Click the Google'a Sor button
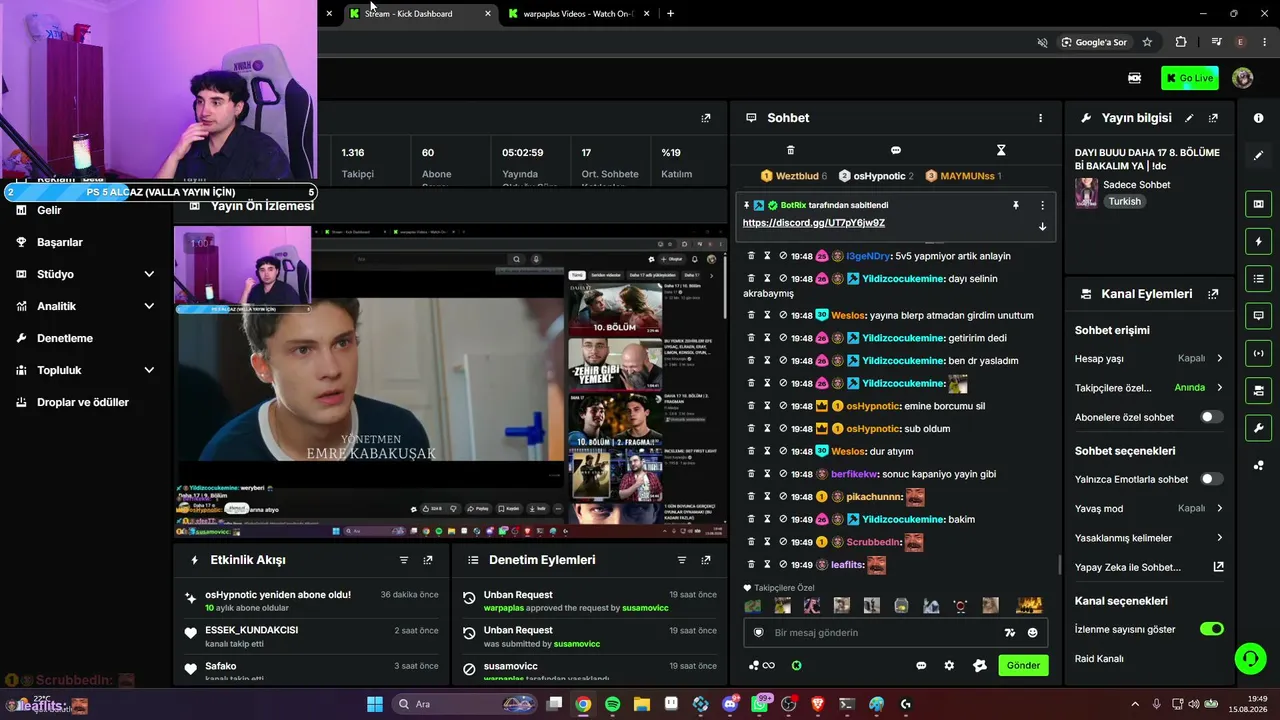 1094,42
